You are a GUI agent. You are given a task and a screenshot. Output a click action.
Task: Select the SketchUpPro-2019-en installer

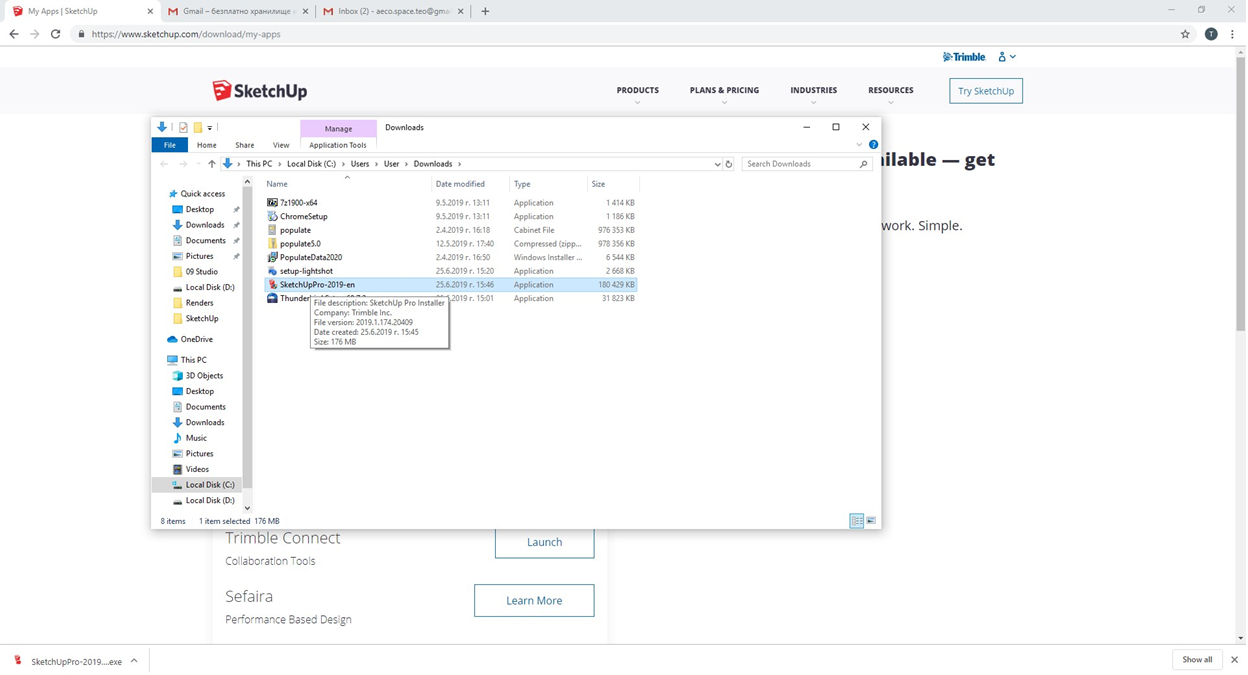450,284
